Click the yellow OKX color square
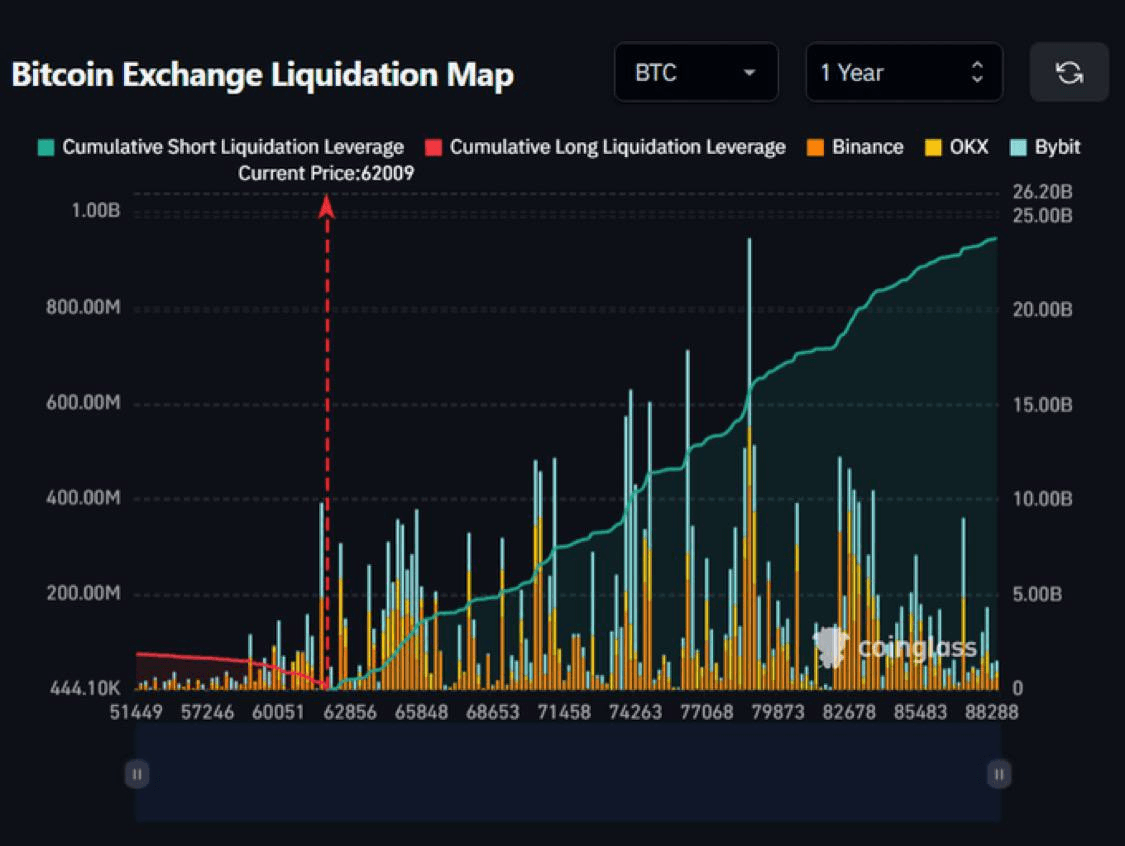 point(933,148)
